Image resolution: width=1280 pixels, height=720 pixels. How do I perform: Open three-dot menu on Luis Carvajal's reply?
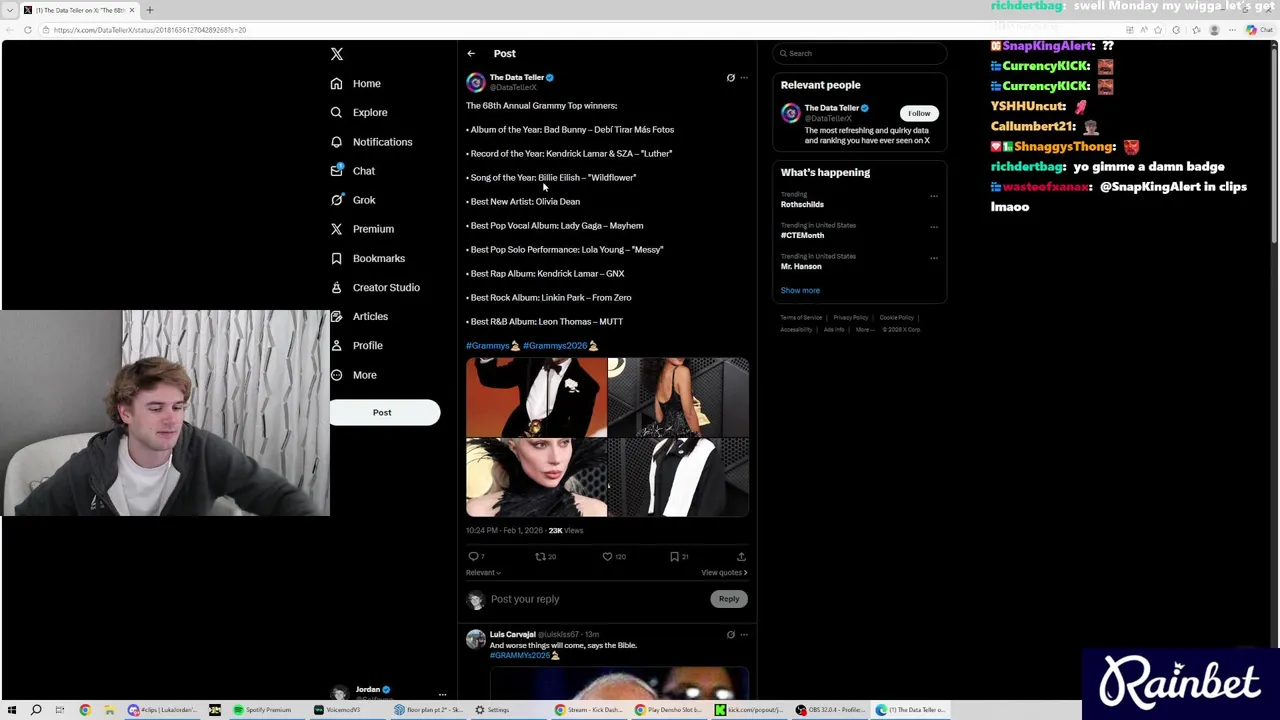tap(743, 635)
